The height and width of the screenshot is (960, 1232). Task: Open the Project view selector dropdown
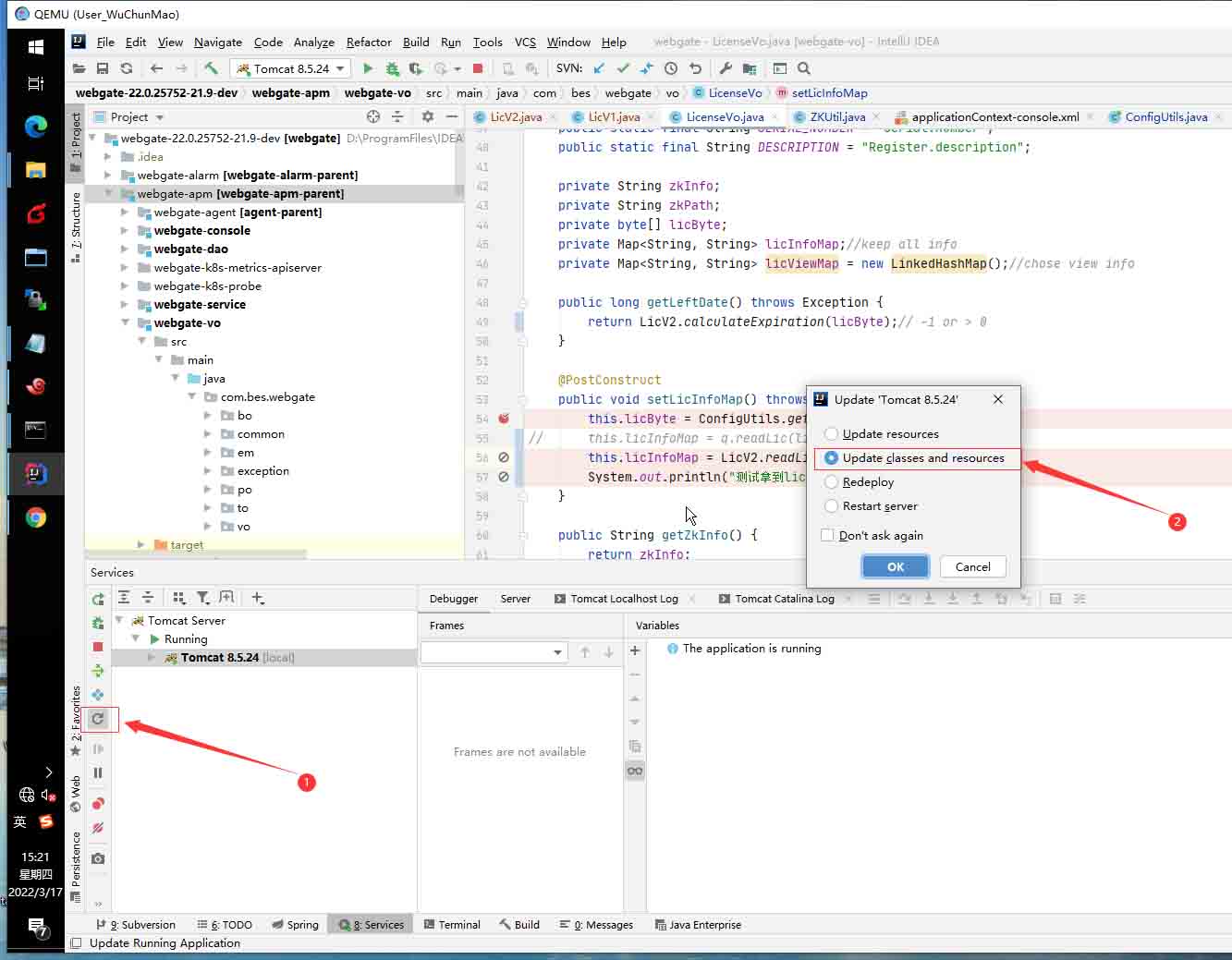137,117
